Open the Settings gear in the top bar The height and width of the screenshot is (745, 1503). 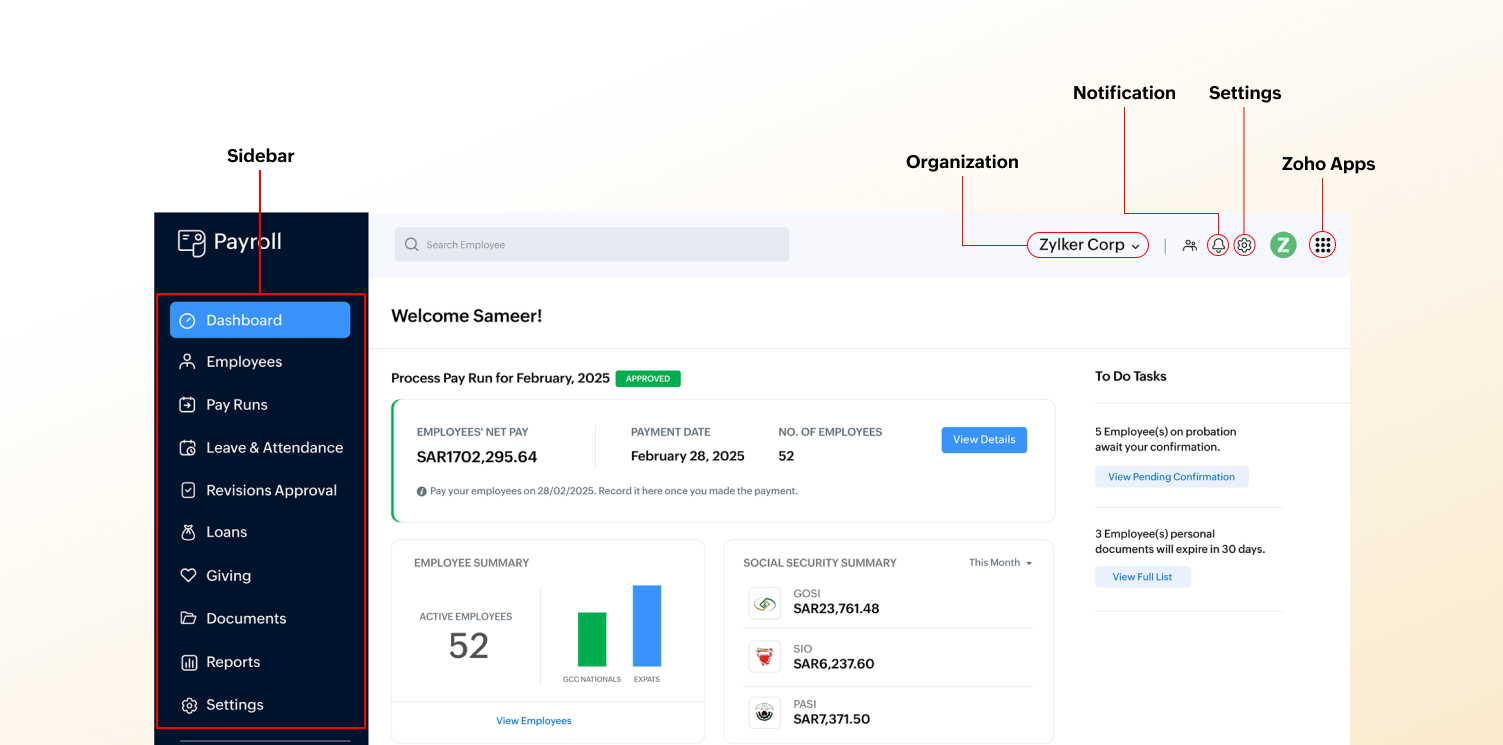click(1244, 244)
